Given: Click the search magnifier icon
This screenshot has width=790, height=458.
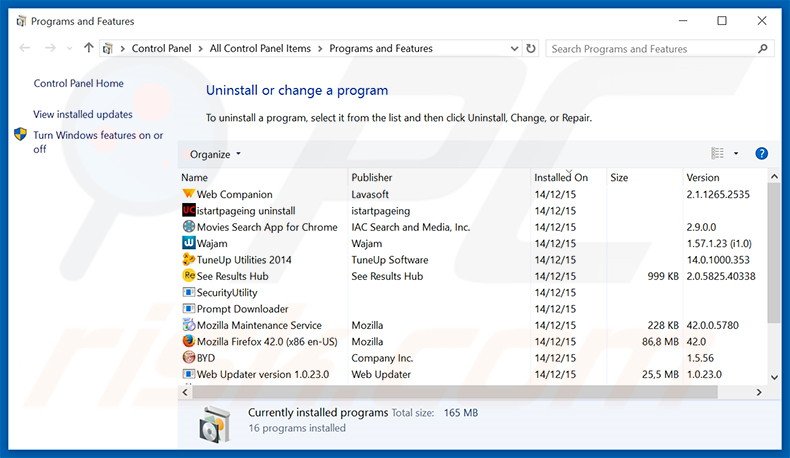Looking at the screenshot, I should pos(763,49).
